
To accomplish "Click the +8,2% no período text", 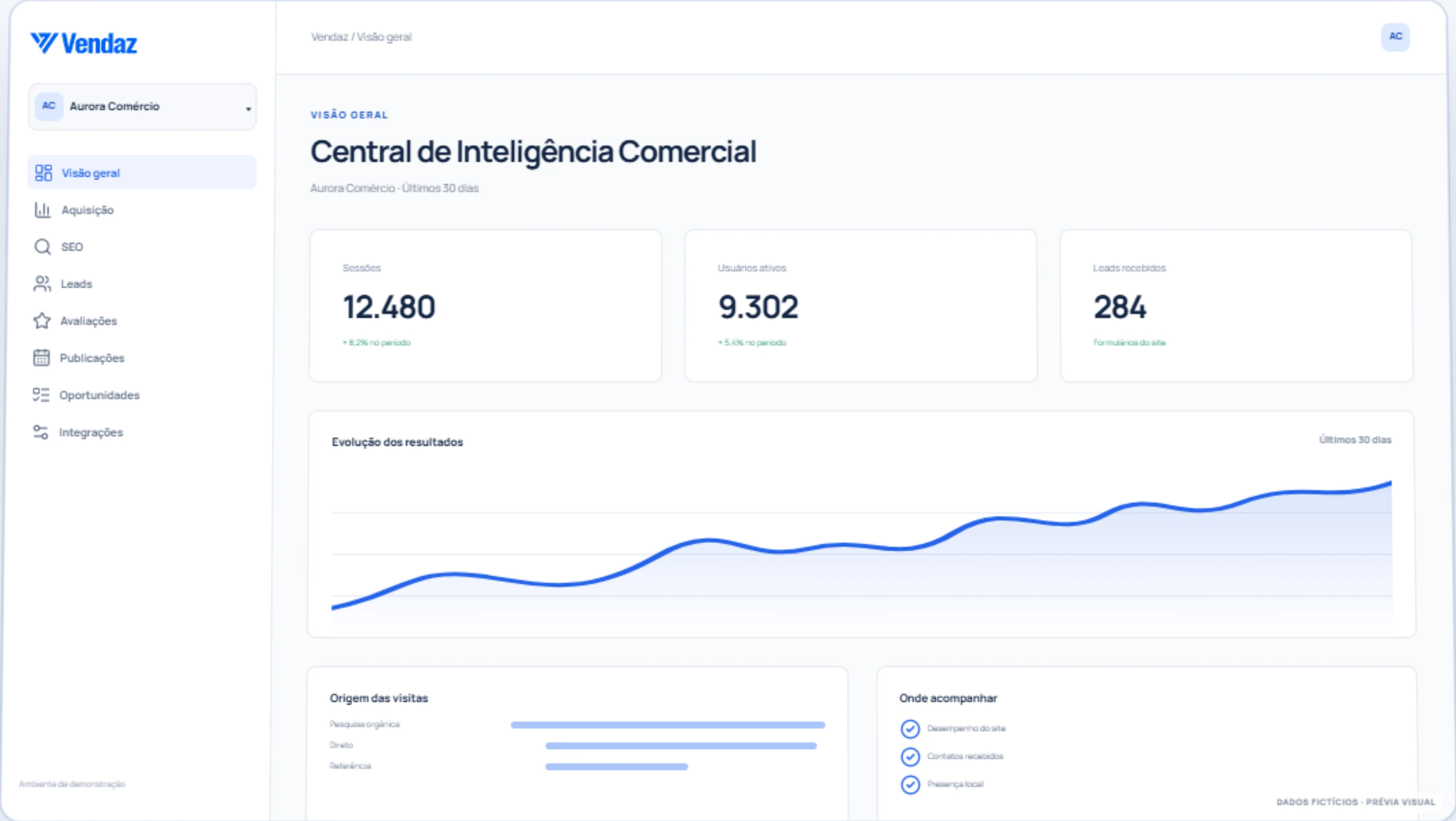I will coord(376,342).
